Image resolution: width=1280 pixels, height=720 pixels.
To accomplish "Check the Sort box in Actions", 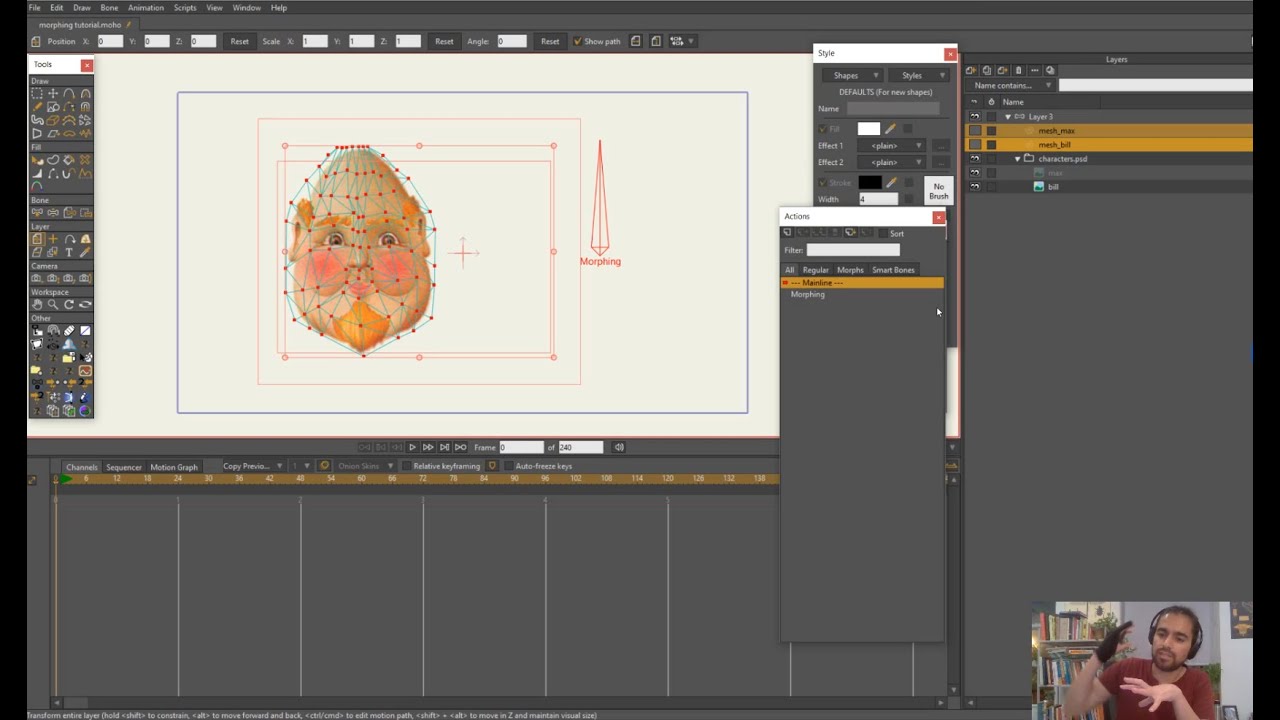I will point(882,233).
